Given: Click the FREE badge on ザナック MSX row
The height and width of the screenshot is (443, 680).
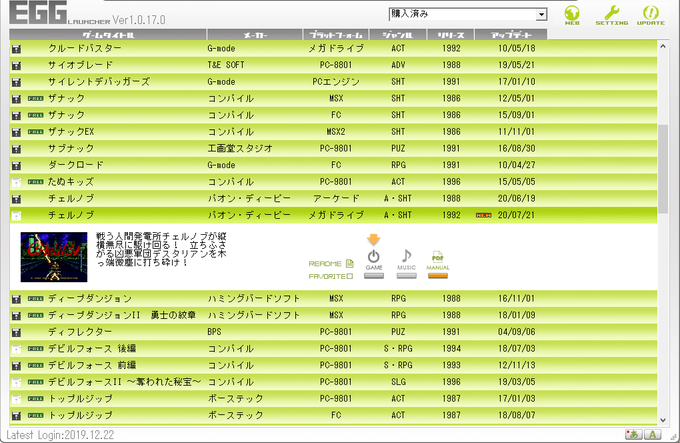Looking at the screenshot, I should tap(36, 98).
